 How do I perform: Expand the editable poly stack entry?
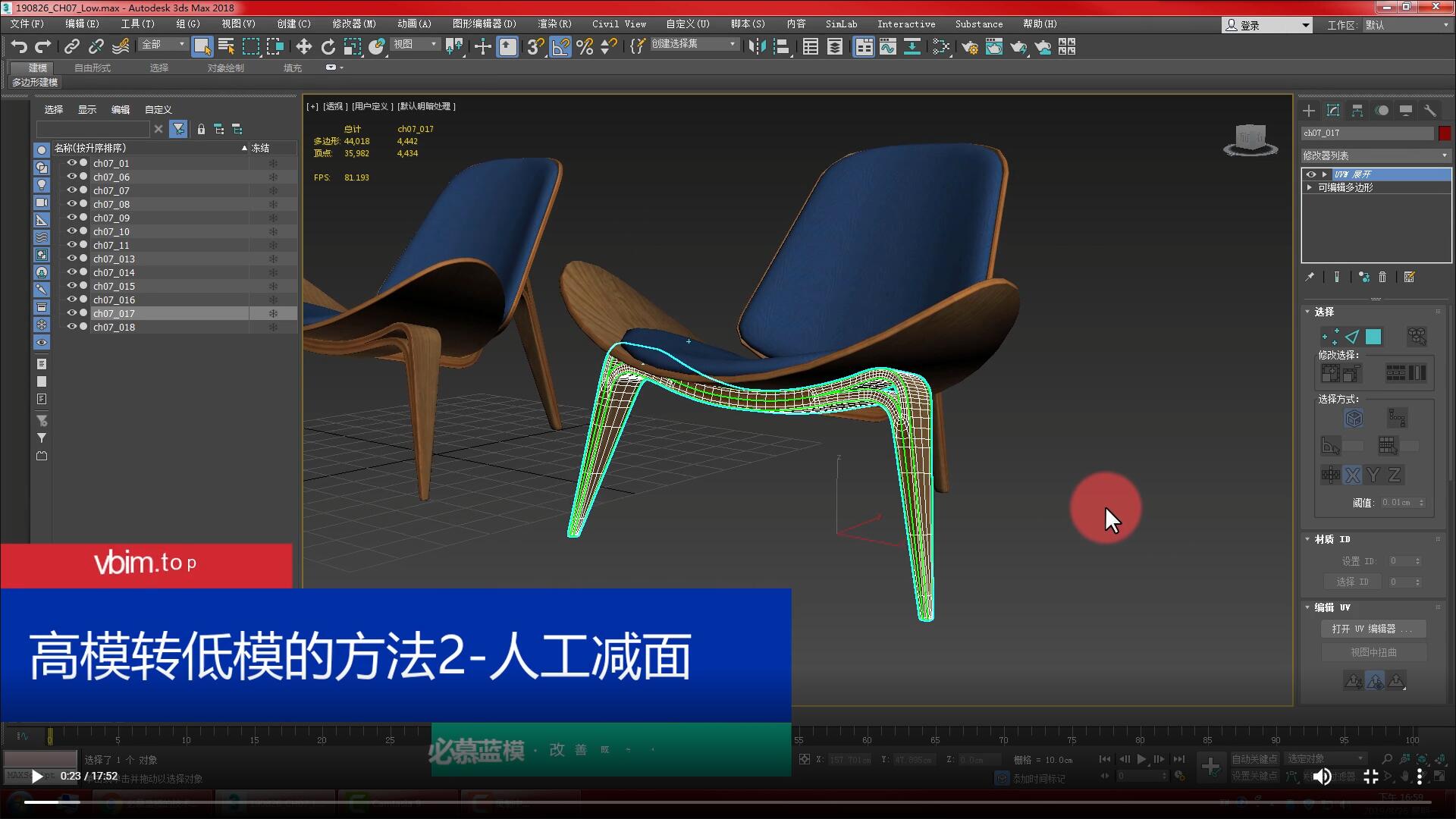tap(1310, 187)
